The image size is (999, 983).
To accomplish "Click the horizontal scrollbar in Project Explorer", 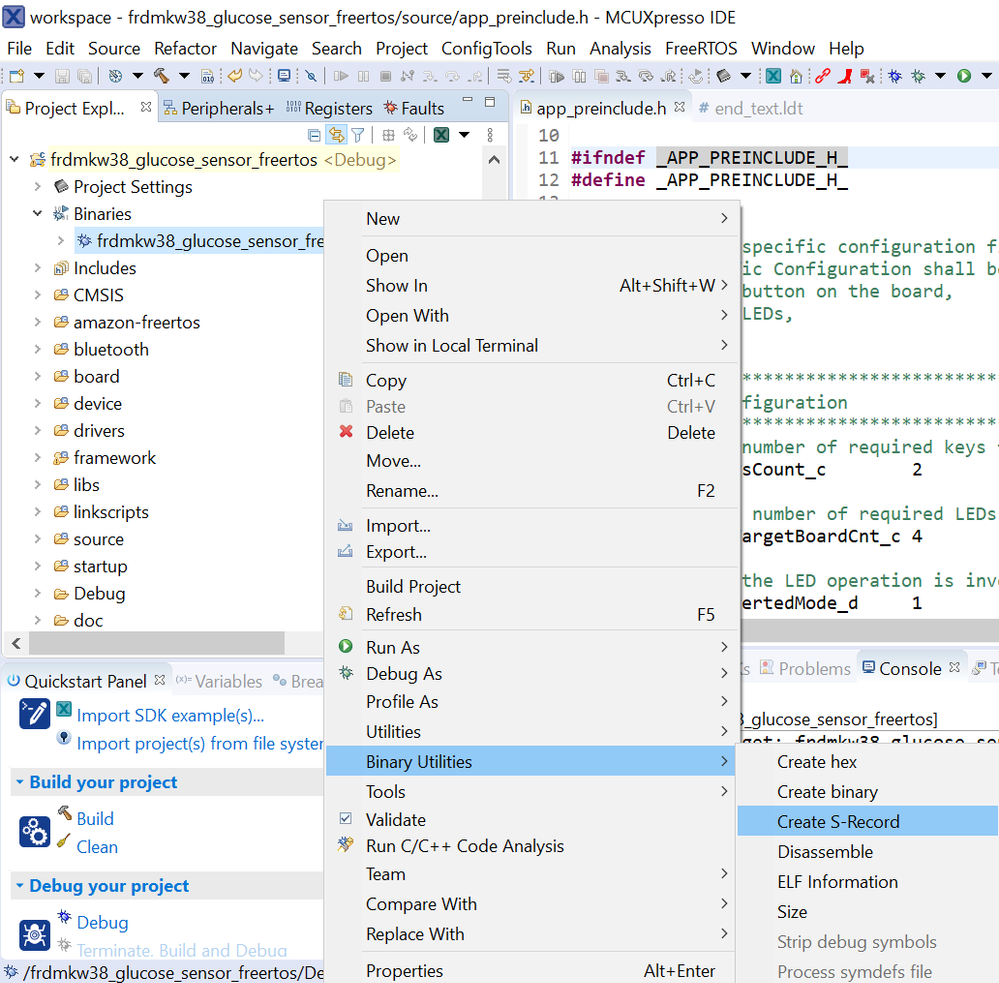I will (157, 643).
